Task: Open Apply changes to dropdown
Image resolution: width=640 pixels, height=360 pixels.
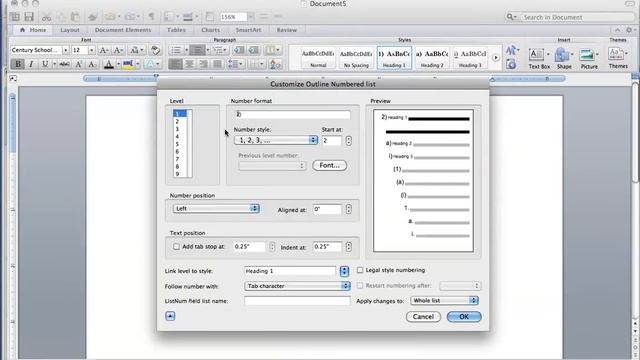Action: (x=444, y=300)
